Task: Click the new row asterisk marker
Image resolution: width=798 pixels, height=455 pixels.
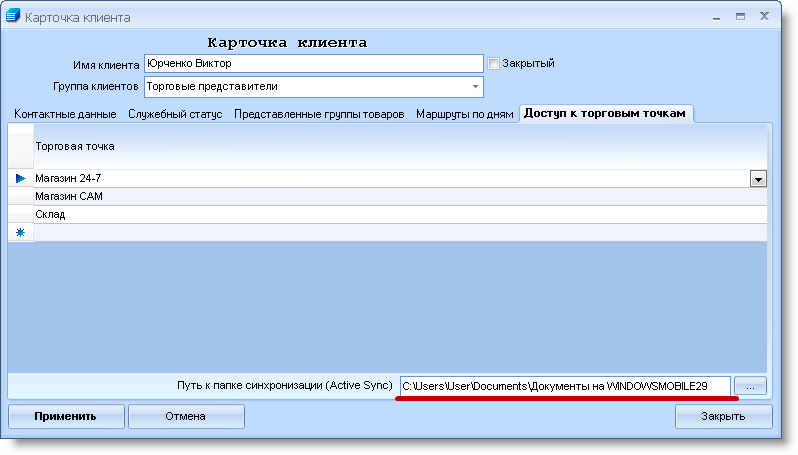Action: click(20, 232)
